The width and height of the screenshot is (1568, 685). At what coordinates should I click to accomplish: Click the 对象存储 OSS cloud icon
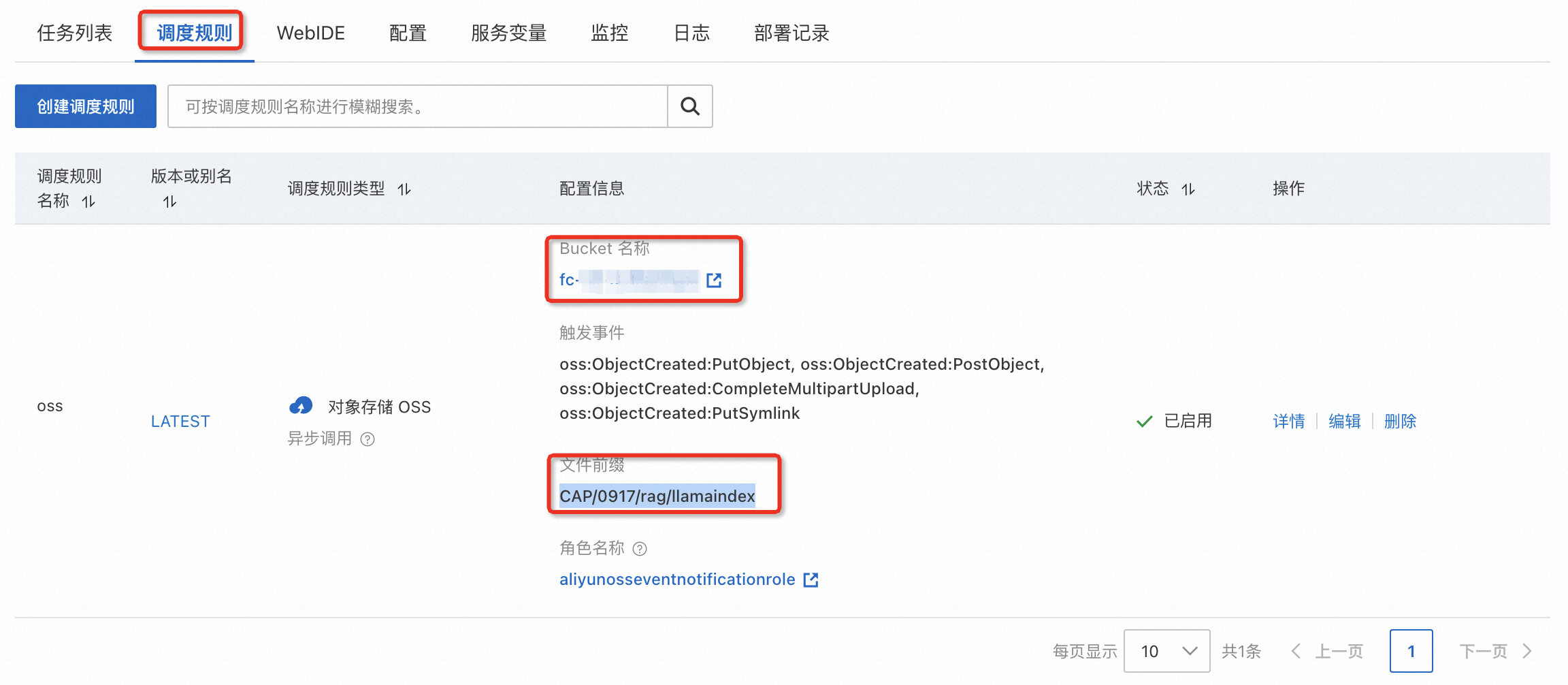click(301, 407)
